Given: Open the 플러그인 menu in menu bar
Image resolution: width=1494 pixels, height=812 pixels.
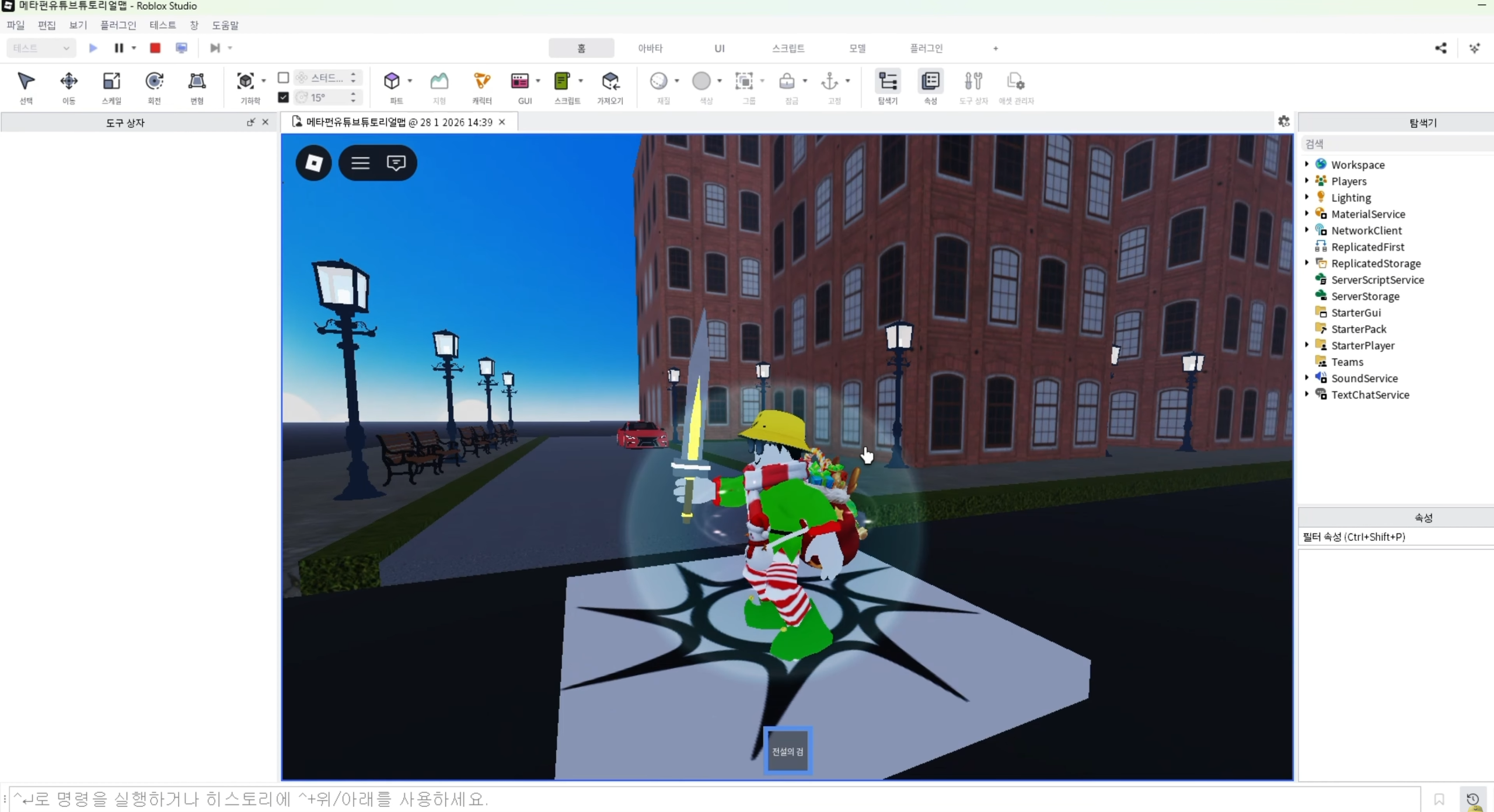Looking at the screenshot, I should [x=118, y=25].
